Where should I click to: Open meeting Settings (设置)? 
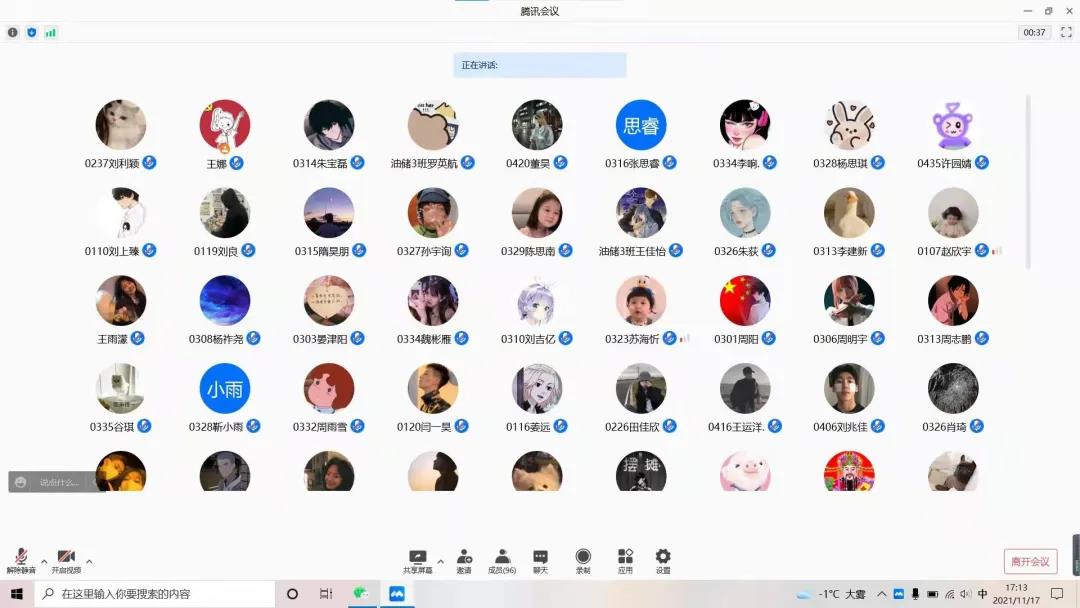(663, 560)
